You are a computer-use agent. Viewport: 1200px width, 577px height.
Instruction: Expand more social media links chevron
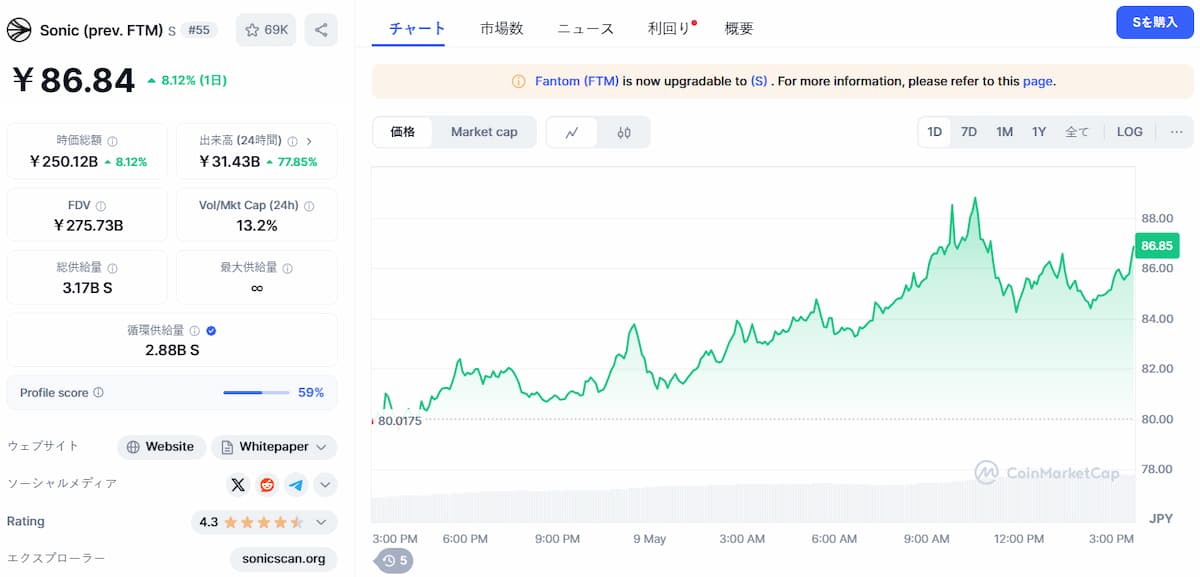(325, 485)
